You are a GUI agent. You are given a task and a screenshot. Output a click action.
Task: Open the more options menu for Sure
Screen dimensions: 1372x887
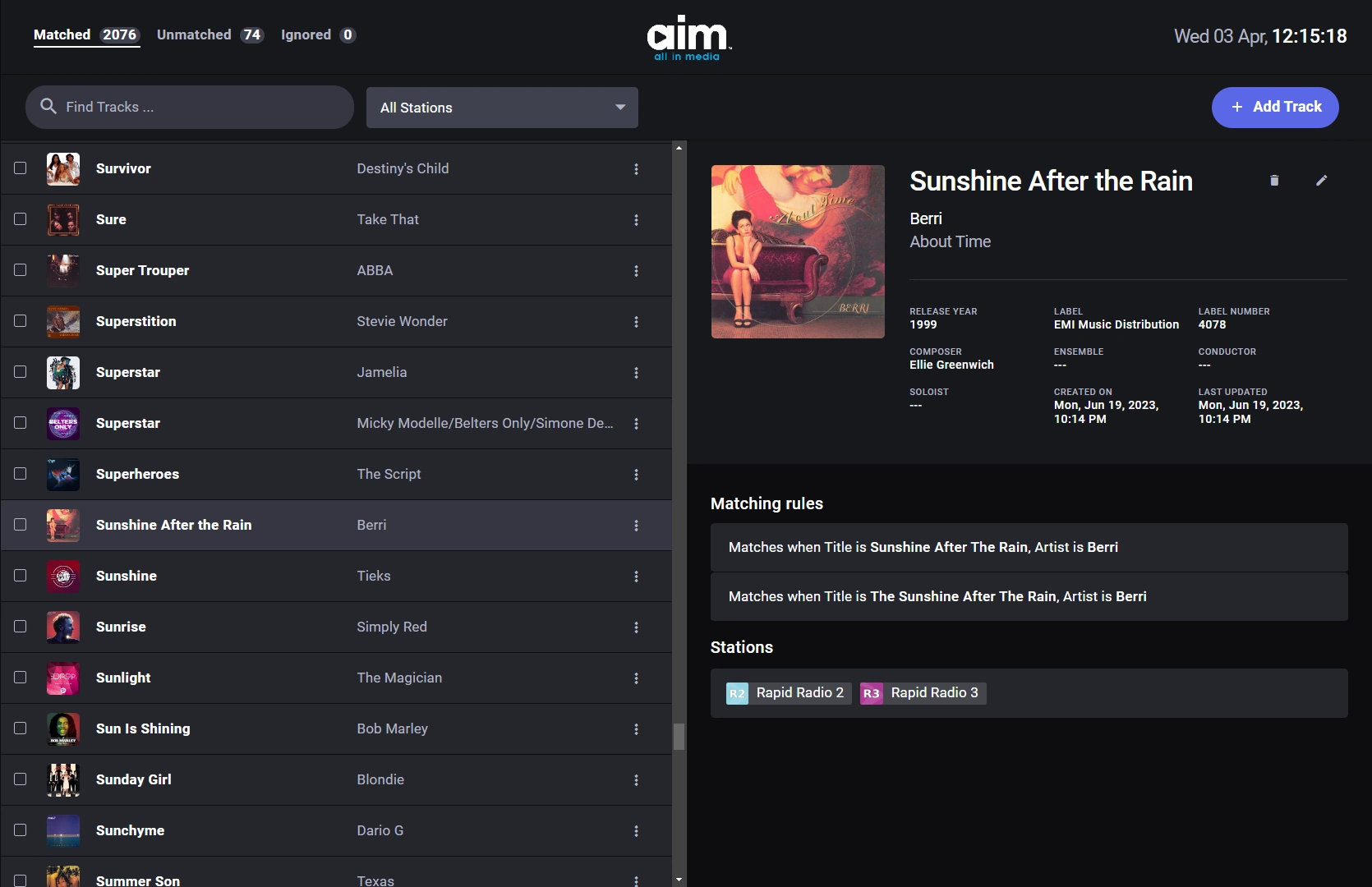[636, 220]
